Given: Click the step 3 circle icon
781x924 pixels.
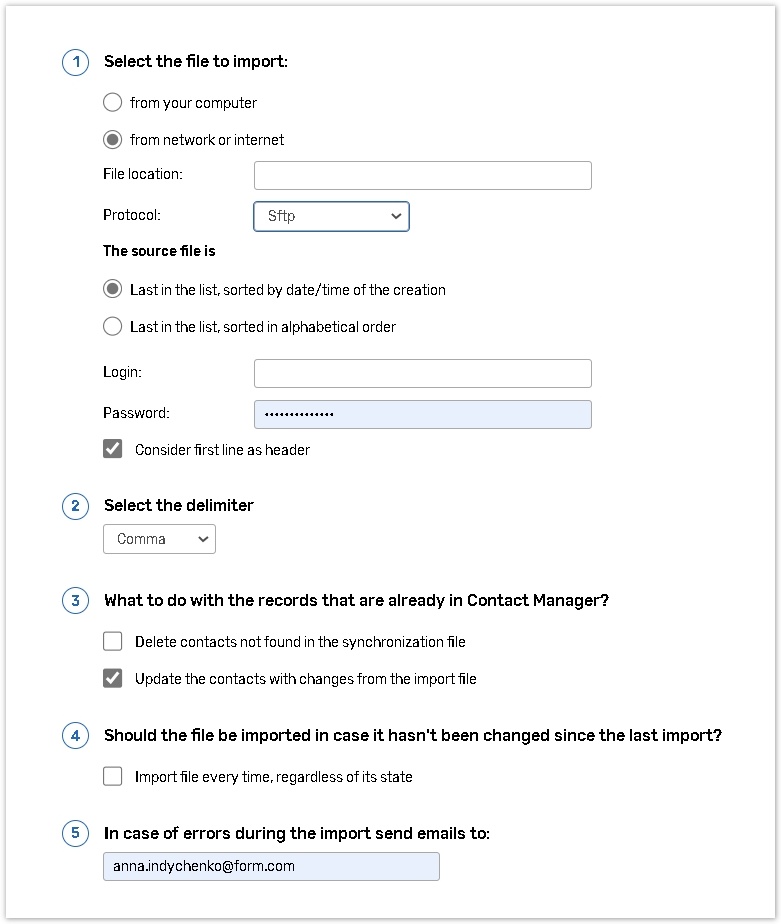Looking at the screenshot, I should coord(75,601).
